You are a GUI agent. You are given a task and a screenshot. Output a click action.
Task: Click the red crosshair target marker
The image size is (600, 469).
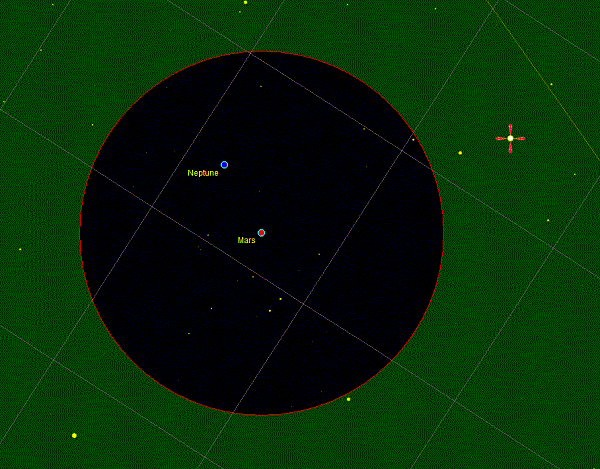point(510,138)
